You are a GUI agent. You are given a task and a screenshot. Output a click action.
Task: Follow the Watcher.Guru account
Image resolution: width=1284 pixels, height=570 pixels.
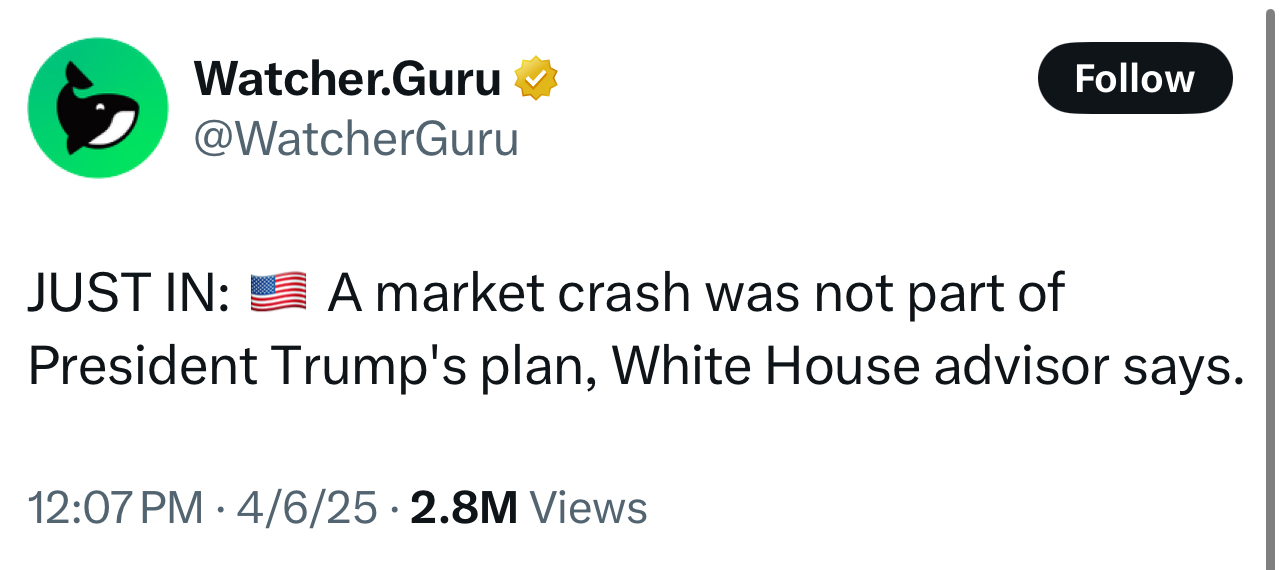pyautogui.click(x=1135, y=79)
